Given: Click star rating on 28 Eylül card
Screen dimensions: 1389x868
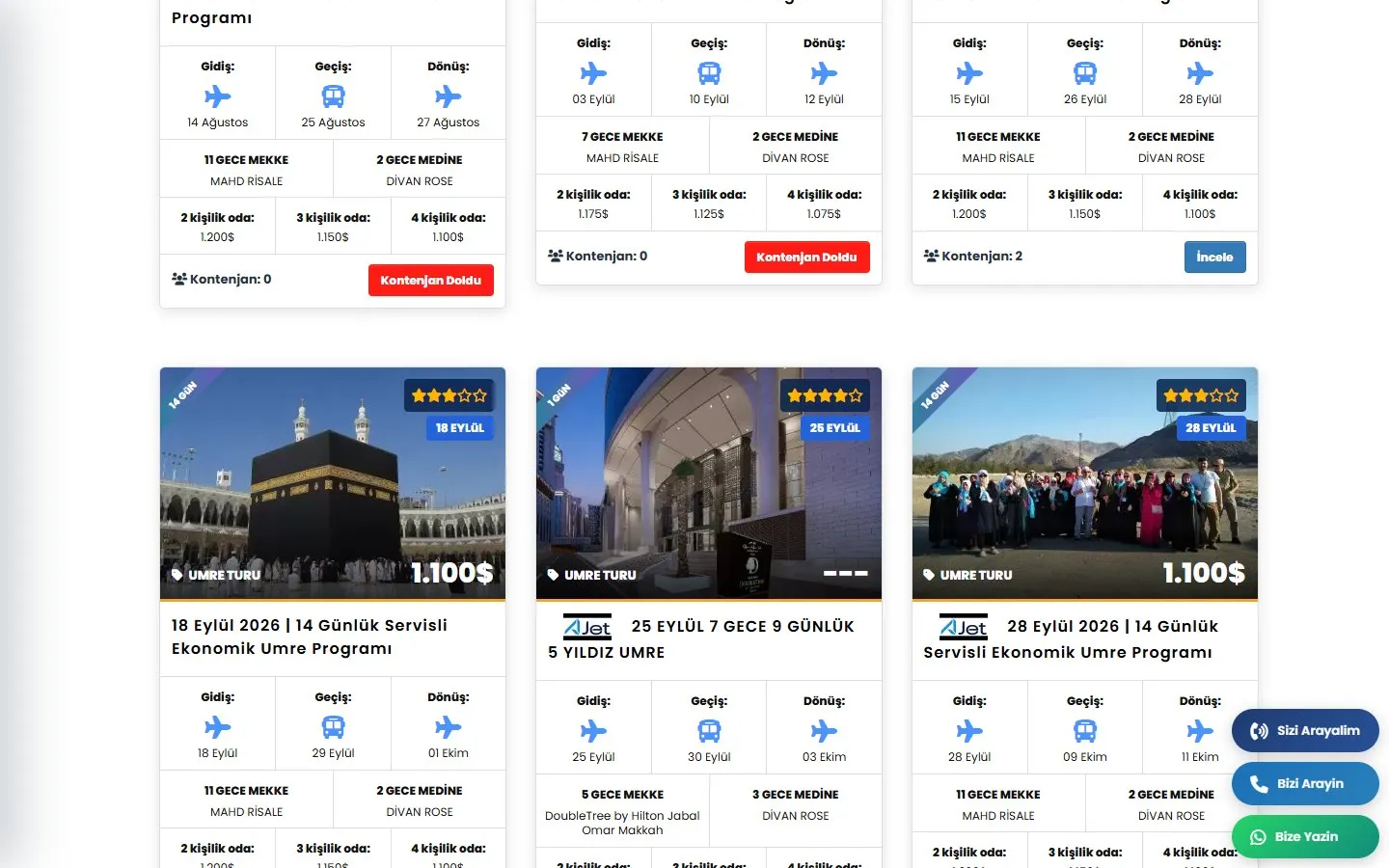Looking at the screenshot, I should [1201, 395].
